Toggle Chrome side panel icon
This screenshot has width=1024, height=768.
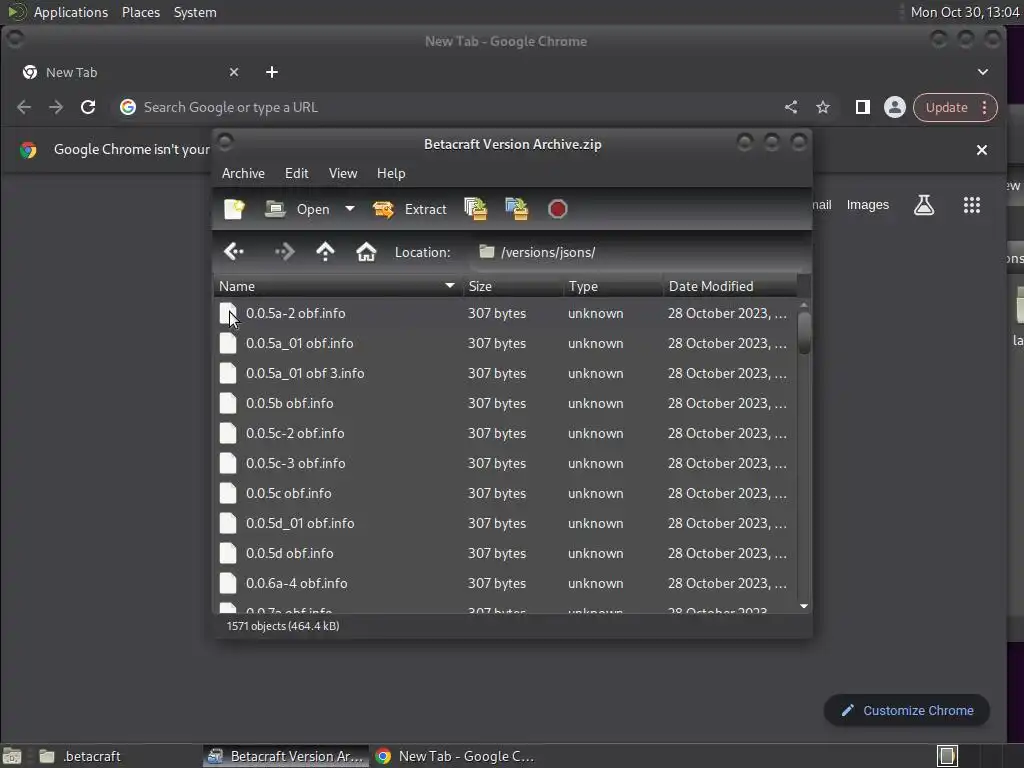(x=863, y=107)
